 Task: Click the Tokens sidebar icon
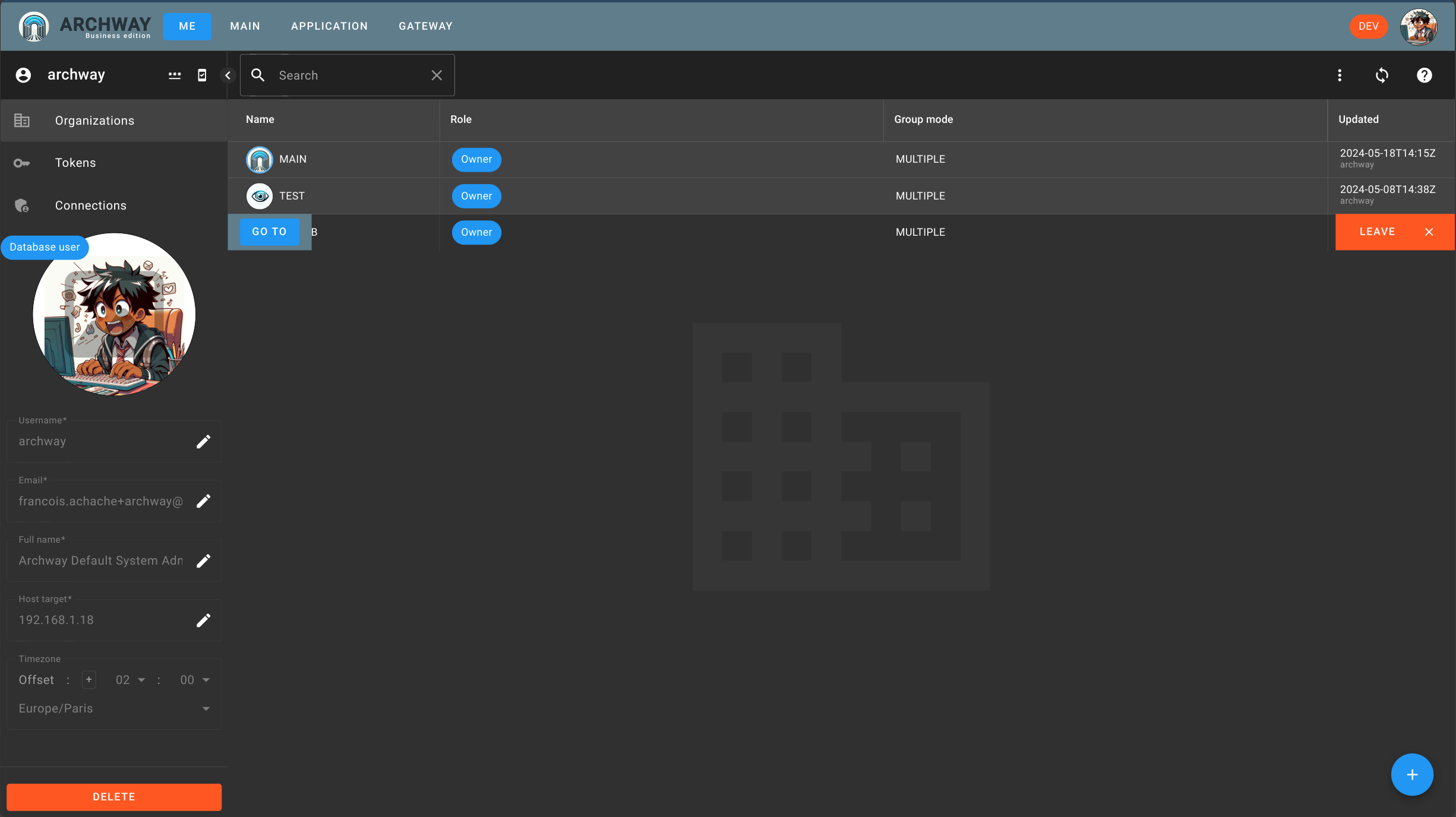(21, 162)
